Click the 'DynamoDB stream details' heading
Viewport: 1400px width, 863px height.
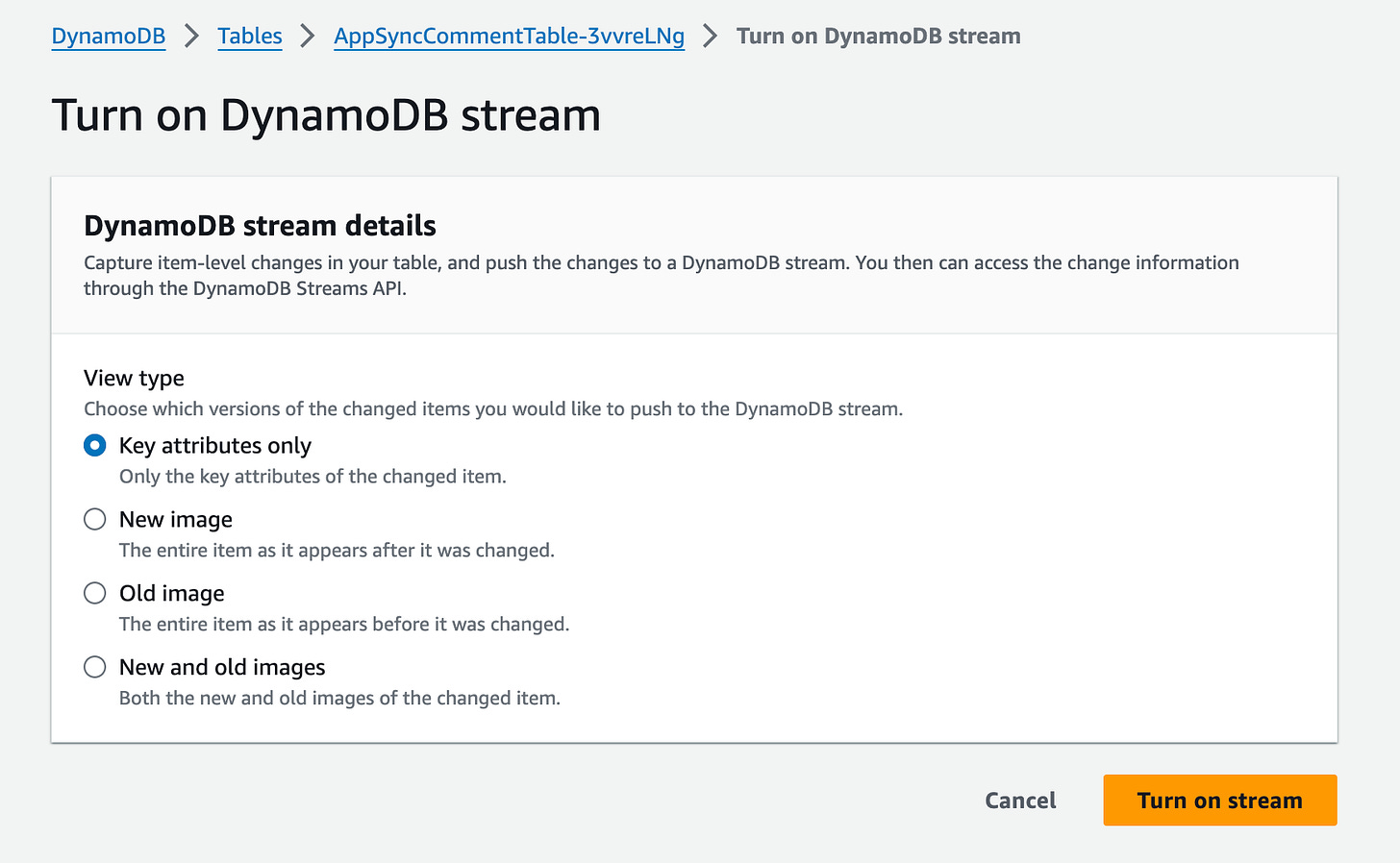click(x=260, y=226)
